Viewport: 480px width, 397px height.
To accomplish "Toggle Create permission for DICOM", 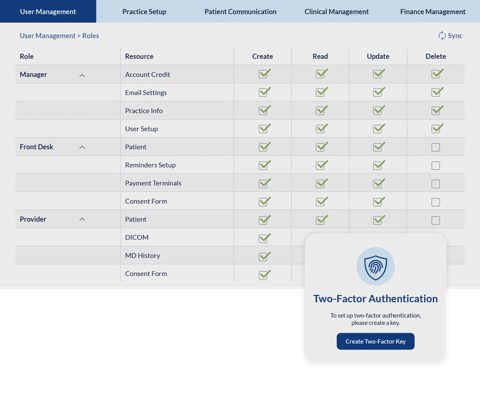I will click(264, 238).
